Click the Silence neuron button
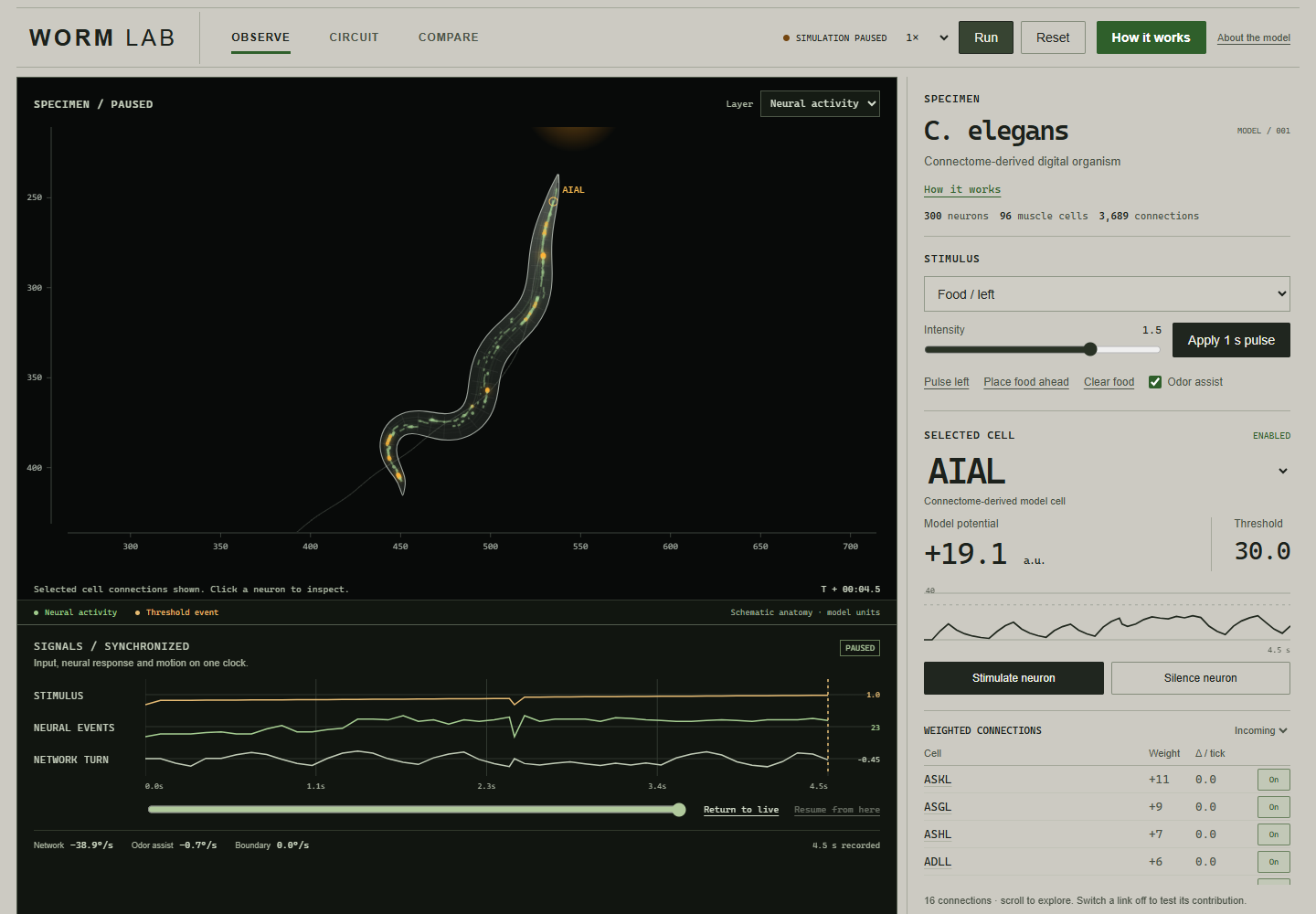Image resolution: width=1316 pixels, height=914 pixels. tap(1201, 678)
